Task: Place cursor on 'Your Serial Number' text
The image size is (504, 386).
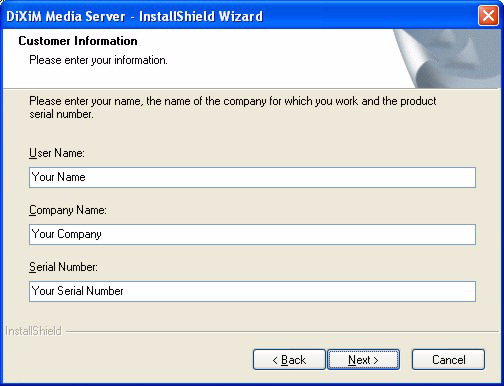Action: [78, 291]
